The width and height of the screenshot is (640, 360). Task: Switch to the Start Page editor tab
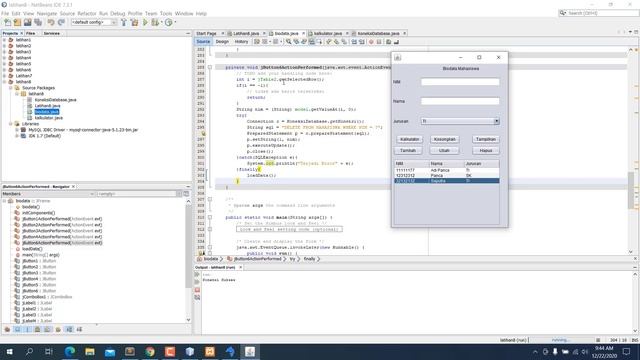pyautogui.click(x=206, y=33)
